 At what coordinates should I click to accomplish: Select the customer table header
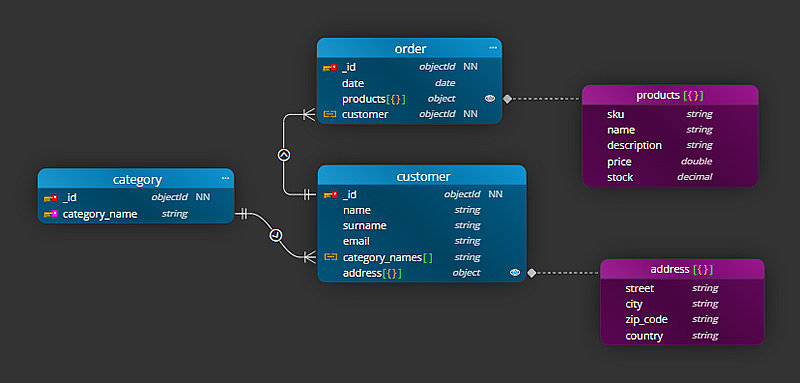point(422,176)
